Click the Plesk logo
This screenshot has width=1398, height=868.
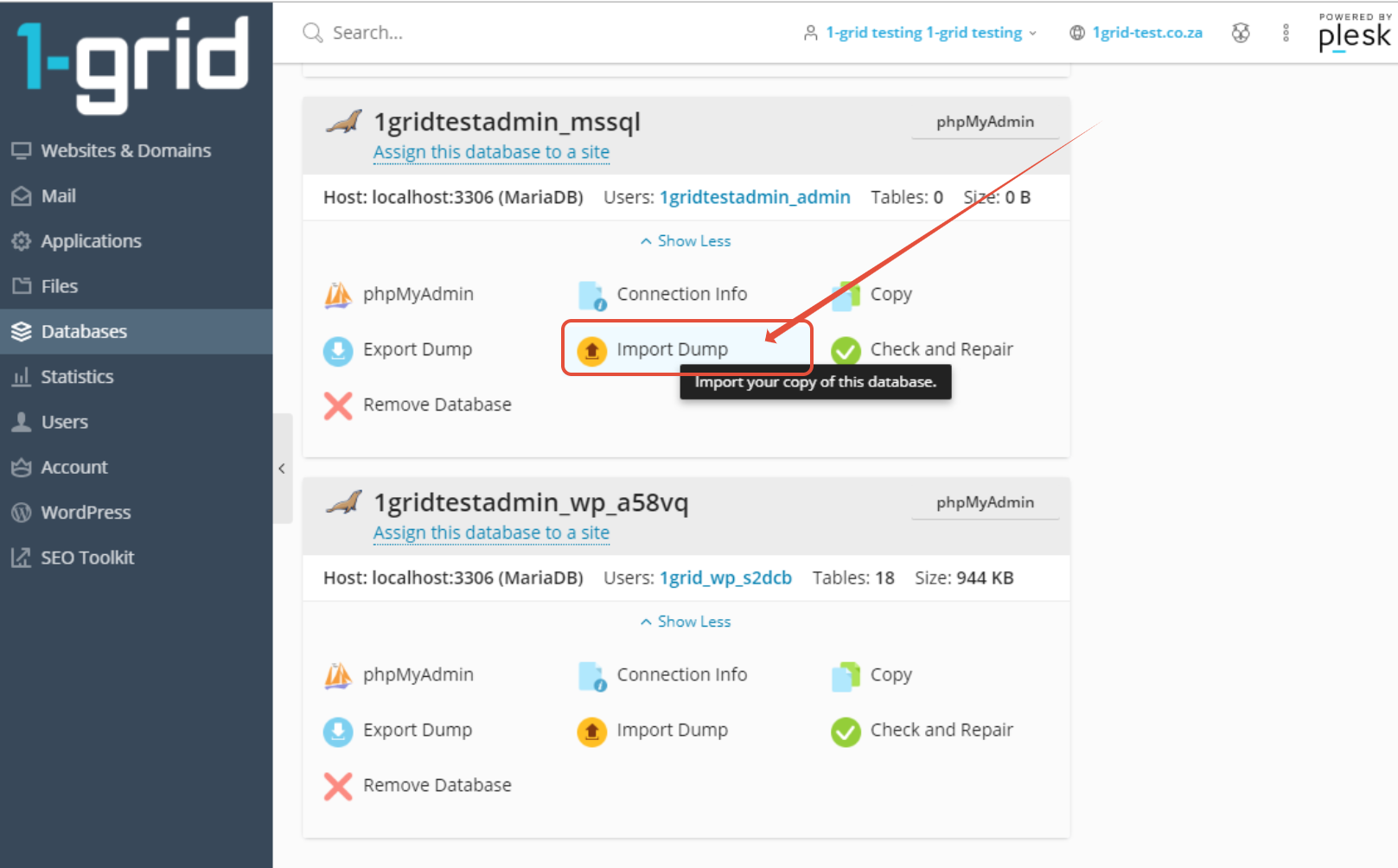point(1355,33)
